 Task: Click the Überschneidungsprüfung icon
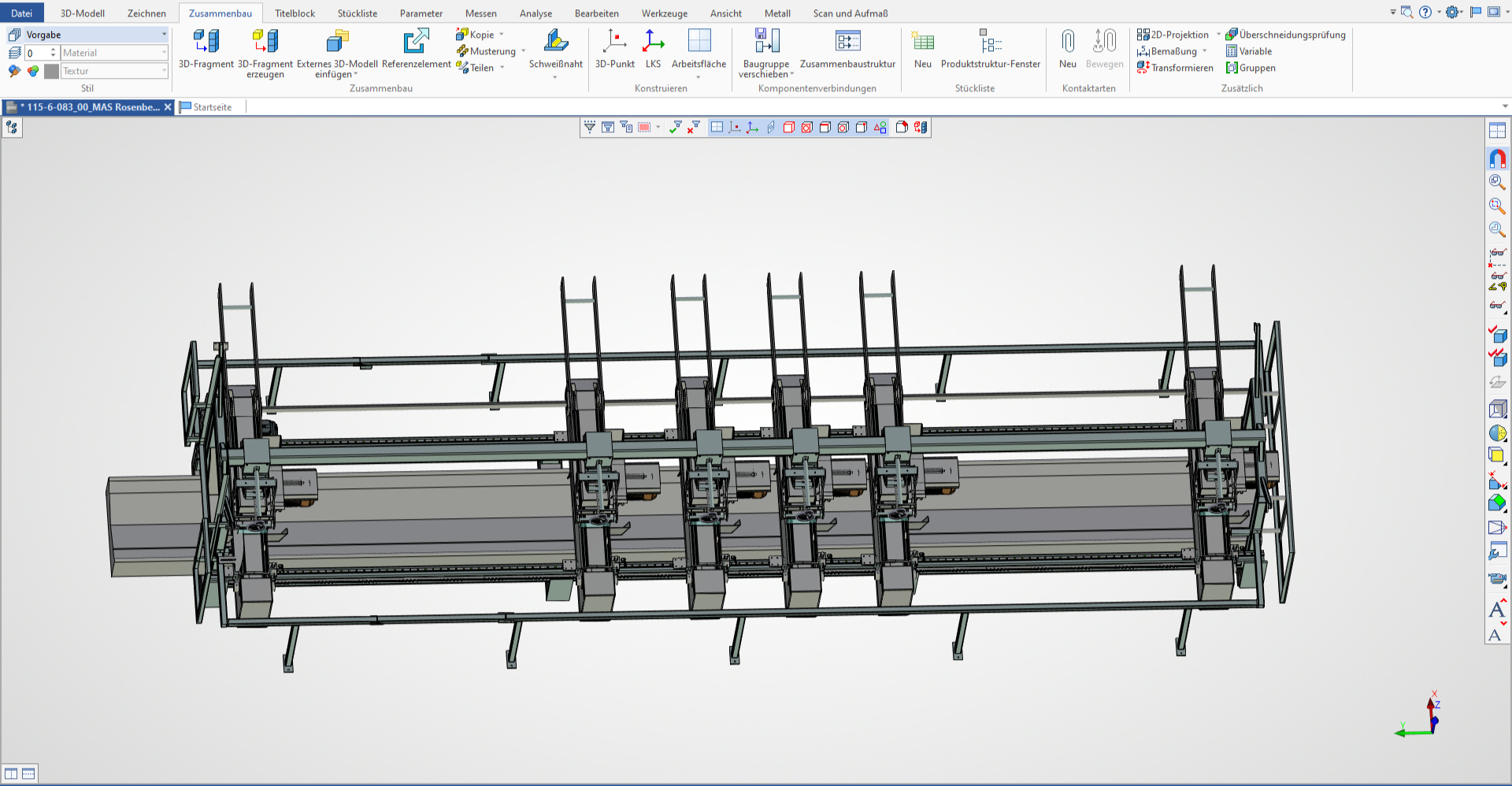[1232, 35]
